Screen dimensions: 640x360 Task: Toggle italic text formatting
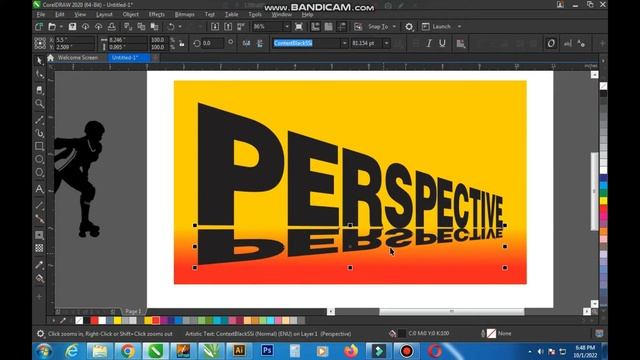tap(429, 44)
